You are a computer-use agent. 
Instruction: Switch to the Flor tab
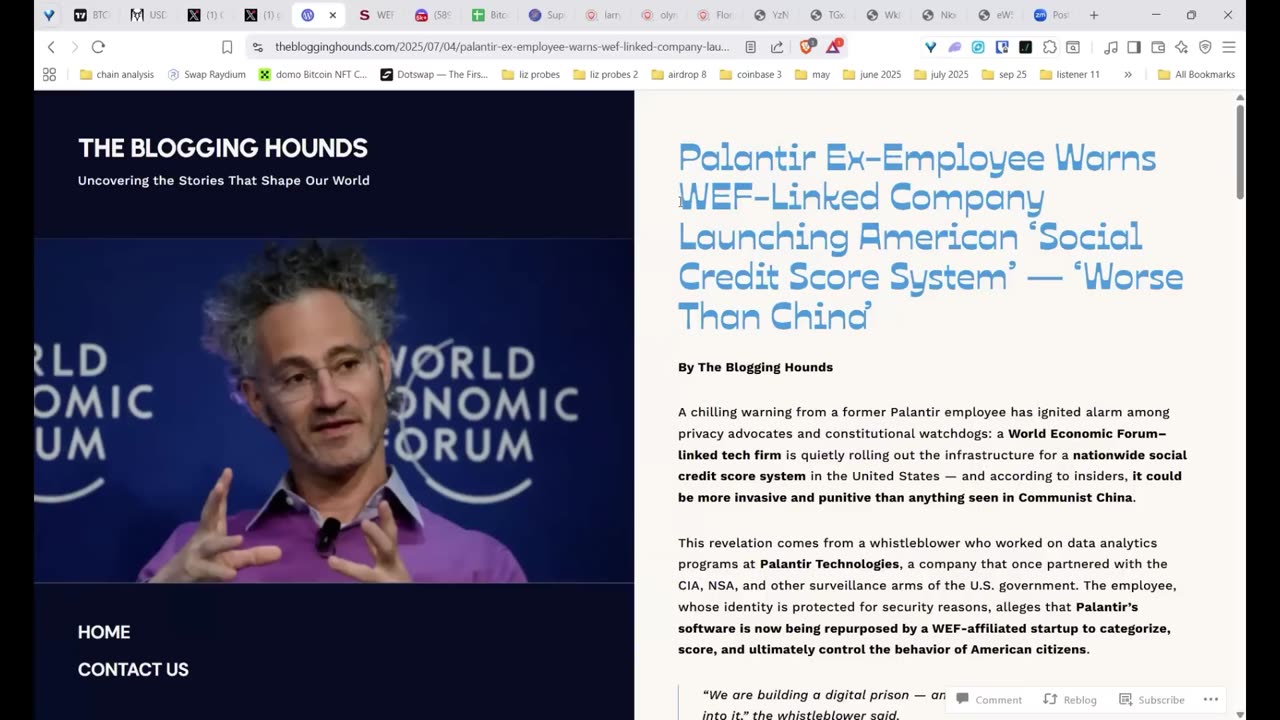coord(715,15)
